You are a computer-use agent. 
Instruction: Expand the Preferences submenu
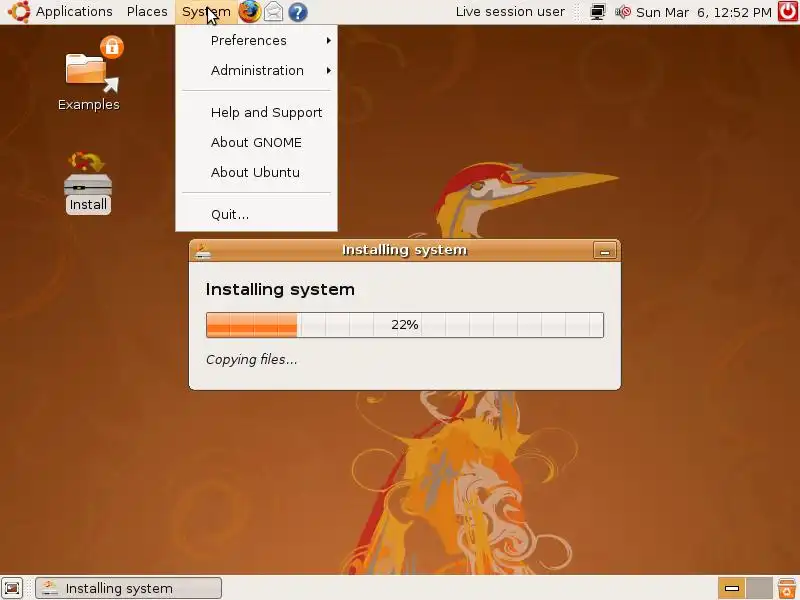pos(256,40)
